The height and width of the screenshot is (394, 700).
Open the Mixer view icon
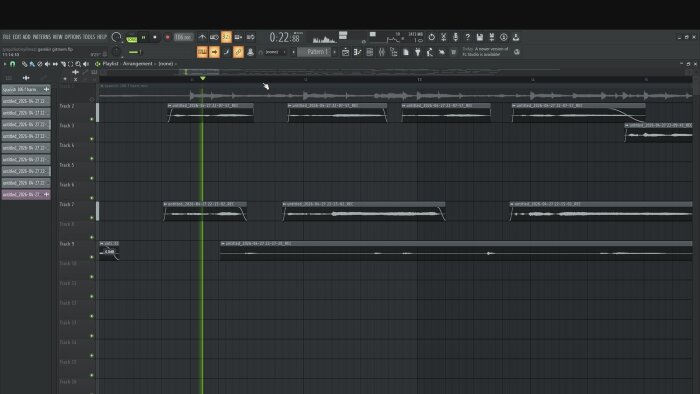(x=382, y=52)
